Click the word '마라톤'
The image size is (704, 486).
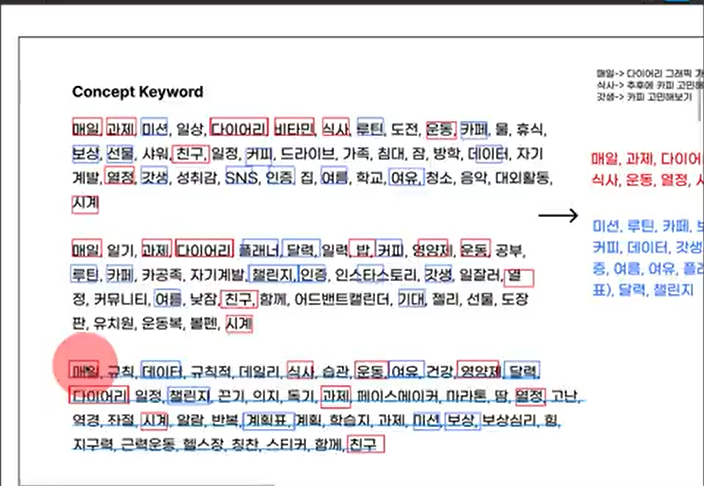pos(466,396)
